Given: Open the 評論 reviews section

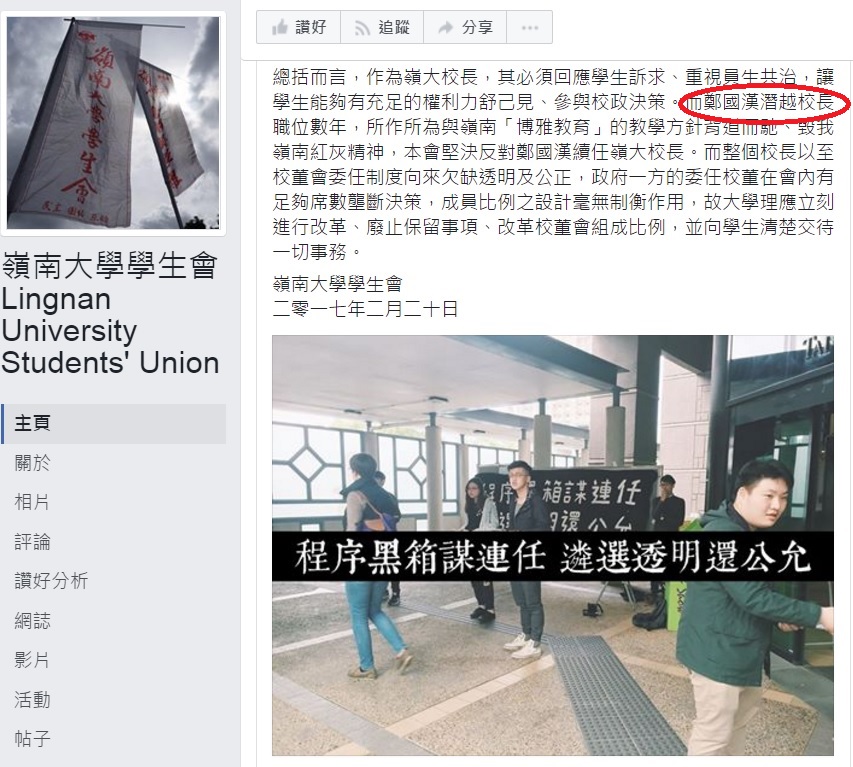Looking at the screenshot, I should tap(33, 542).
